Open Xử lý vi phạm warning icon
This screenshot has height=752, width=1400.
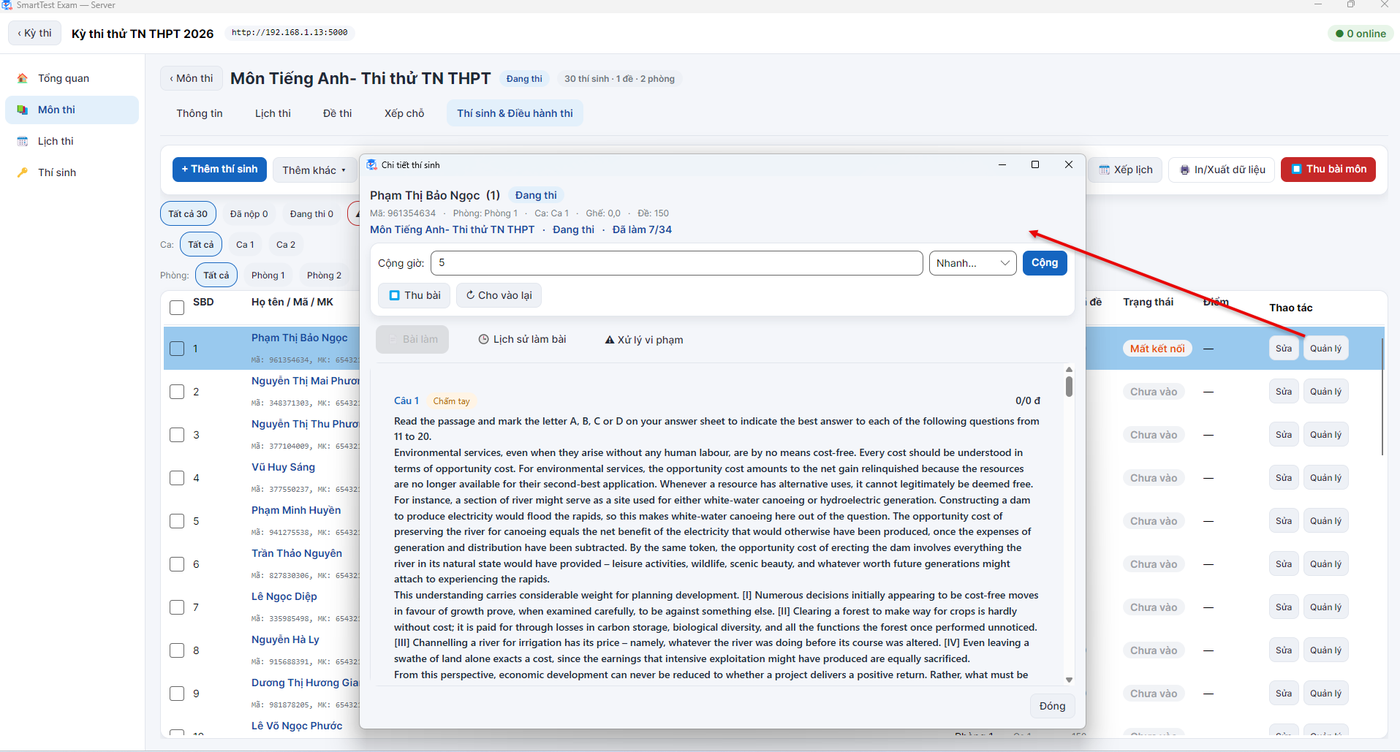(x=609, y=340)
